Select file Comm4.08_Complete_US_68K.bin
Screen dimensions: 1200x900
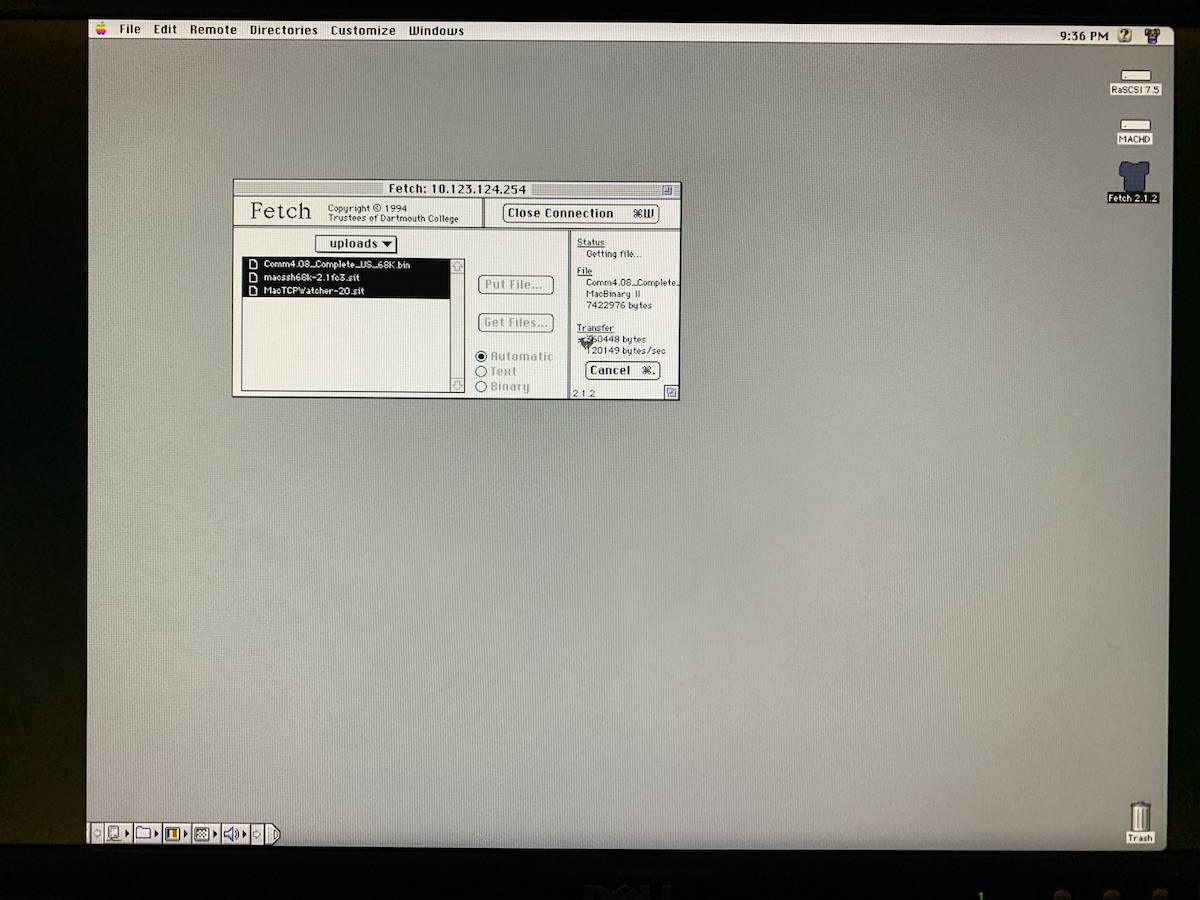[x=346, y=264]
